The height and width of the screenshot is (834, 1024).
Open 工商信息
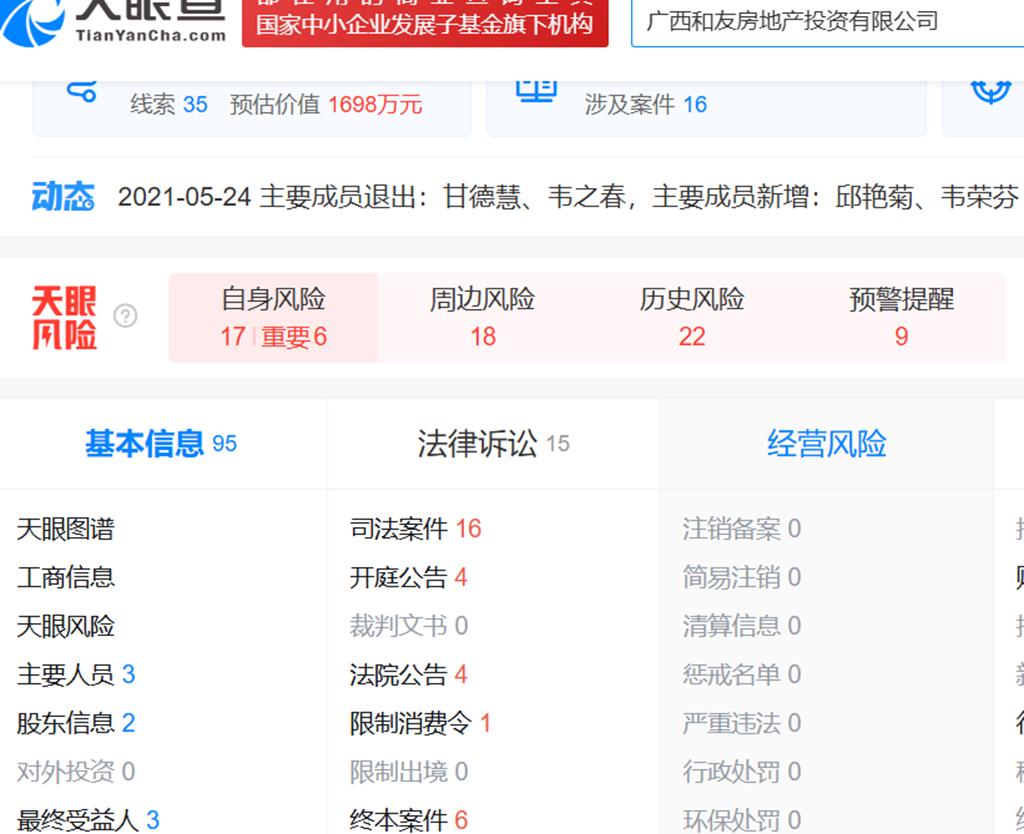[65, 577]
